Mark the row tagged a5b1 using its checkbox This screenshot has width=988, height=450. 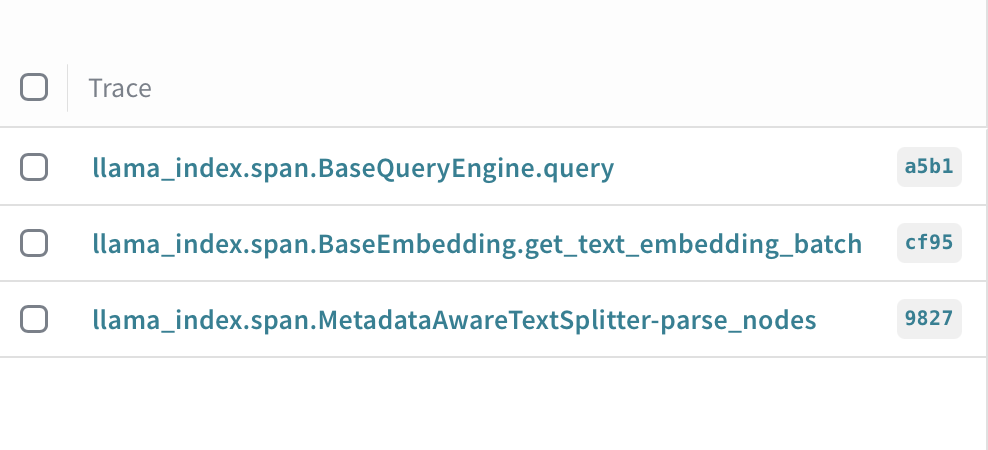click(34, 167)
